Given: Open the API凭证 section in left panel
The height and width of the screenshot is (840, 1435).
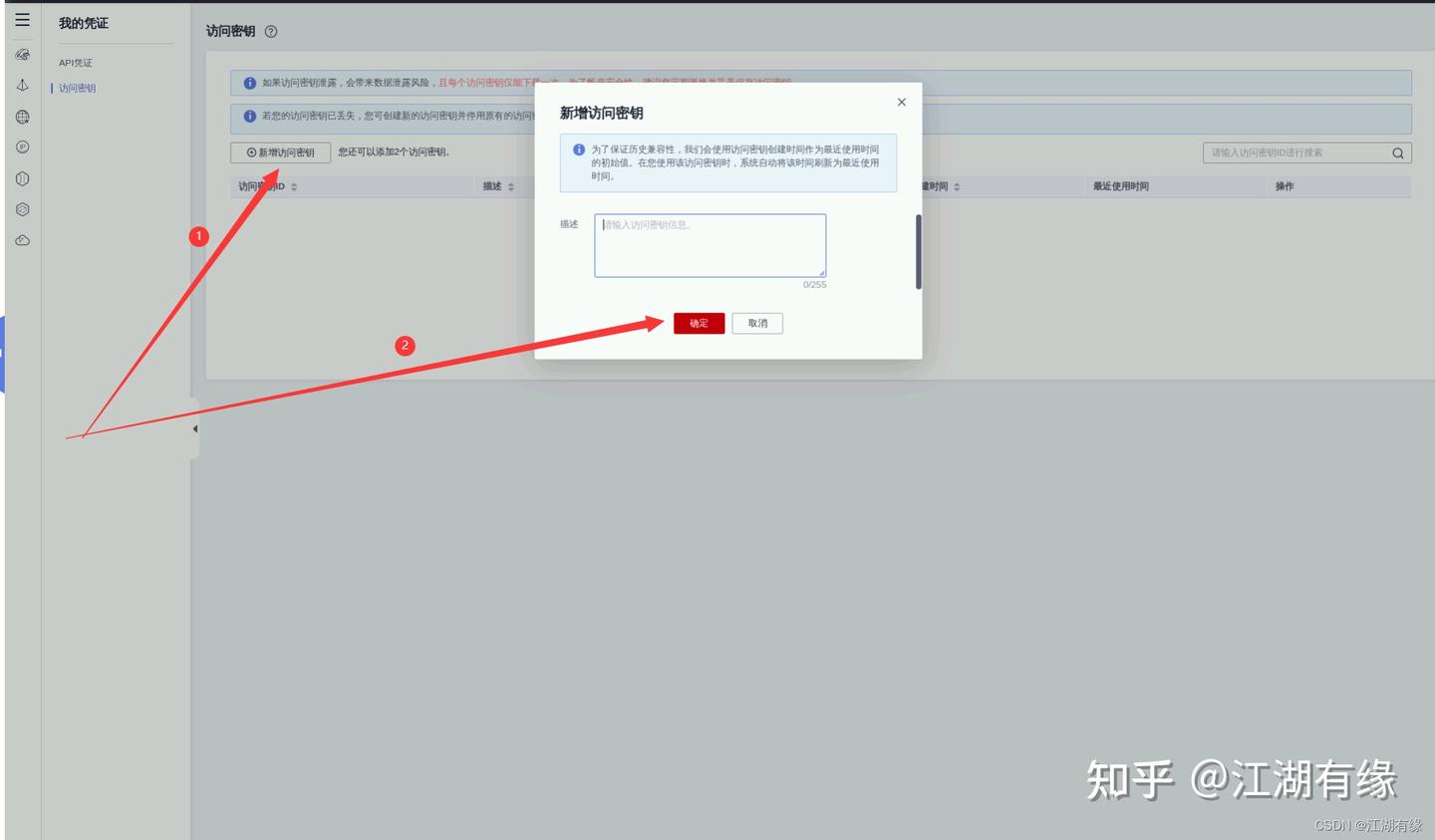Looking at the screenshot, I should click(75, 62).
